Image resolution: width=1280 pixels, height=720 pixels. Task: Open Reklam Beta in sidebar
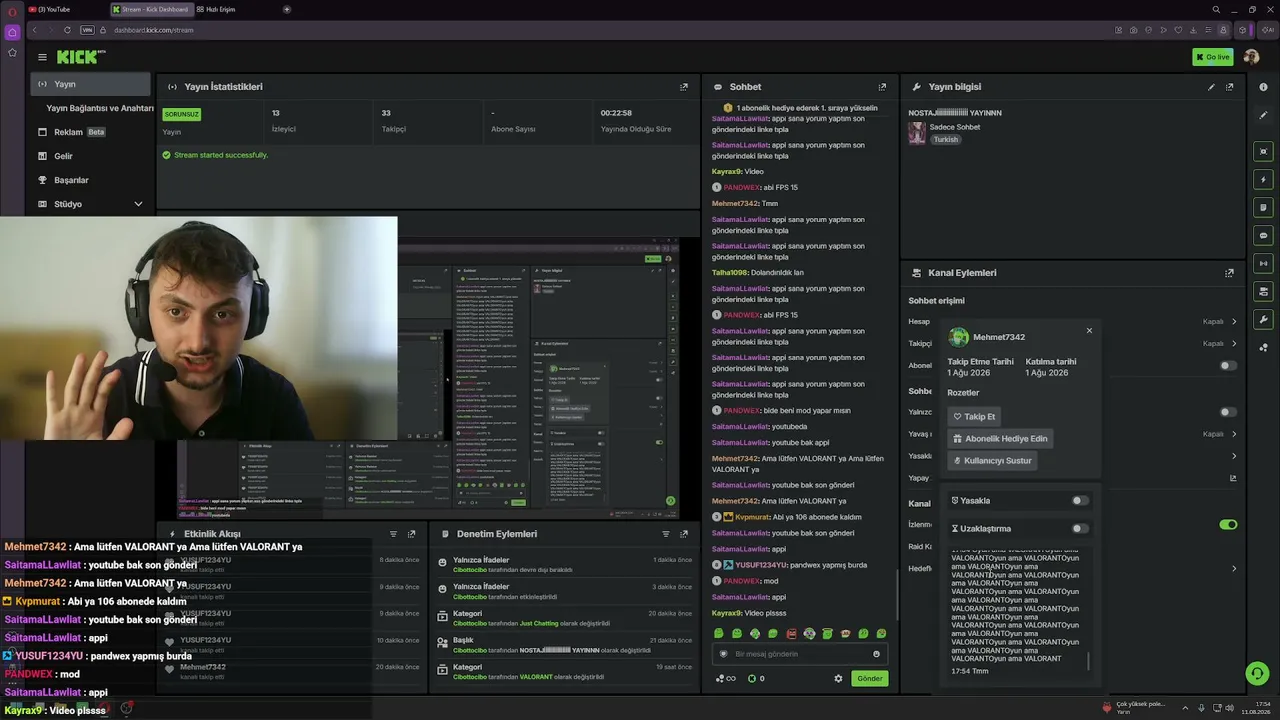90,132
